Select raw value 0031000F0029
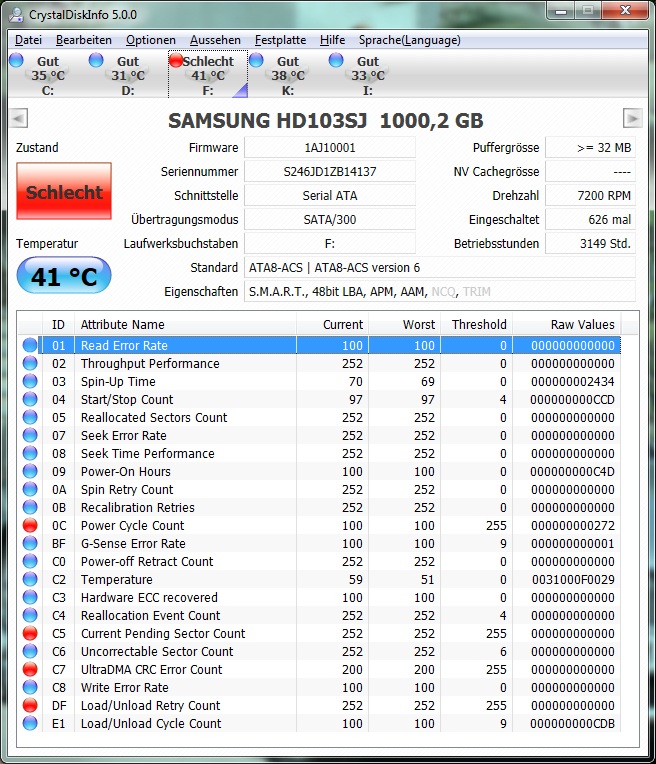This screenshot has width=656, height=764. (573, 579)
